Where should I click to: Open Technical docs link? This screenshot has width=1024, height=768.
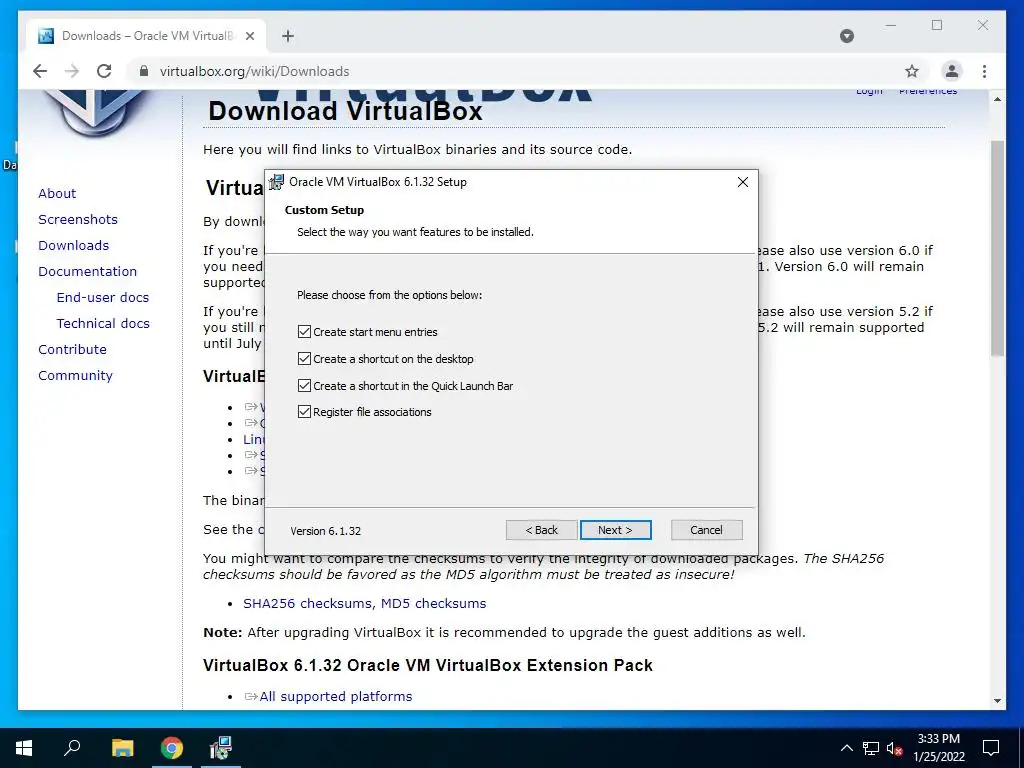pyautogui.click(x=103, y=323)
